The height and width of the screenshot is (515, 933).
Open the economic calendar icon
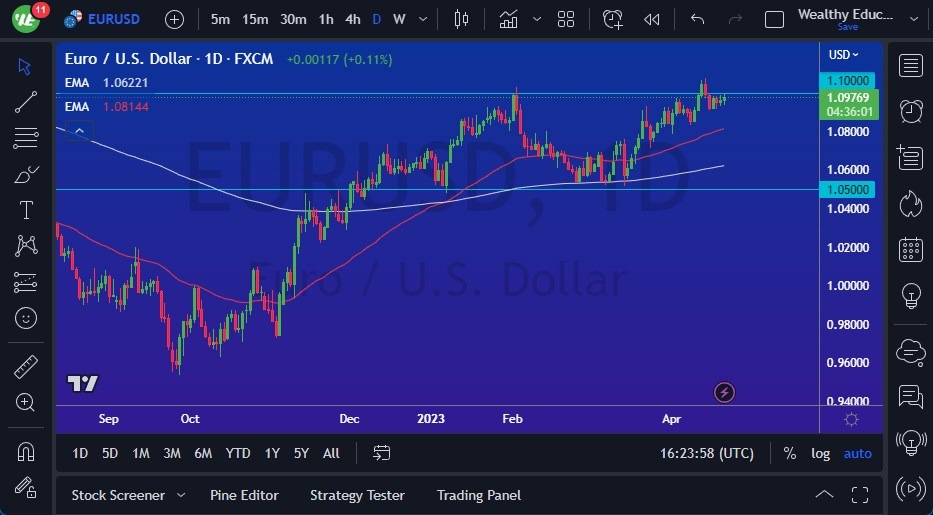[x=910, y=249]
